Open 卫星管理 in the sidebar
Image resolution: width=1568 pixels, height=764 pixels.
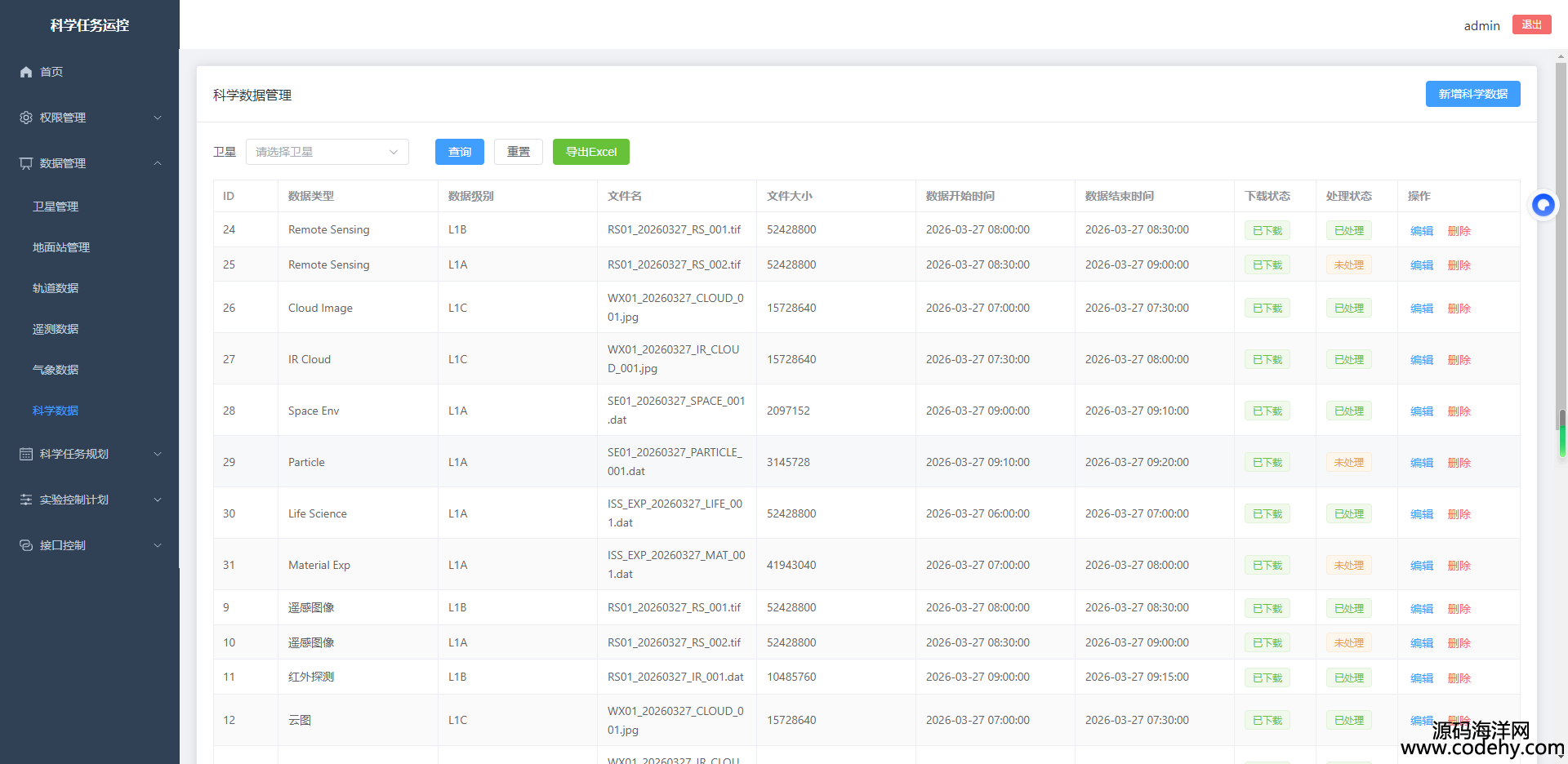tap(56, 207)
